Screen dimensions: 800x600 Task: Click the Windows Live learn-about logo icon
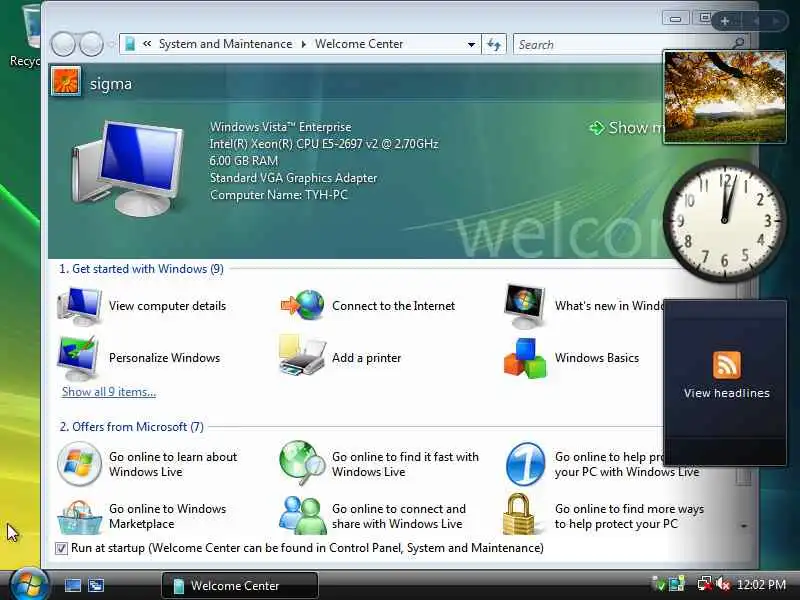click(79, 464)
